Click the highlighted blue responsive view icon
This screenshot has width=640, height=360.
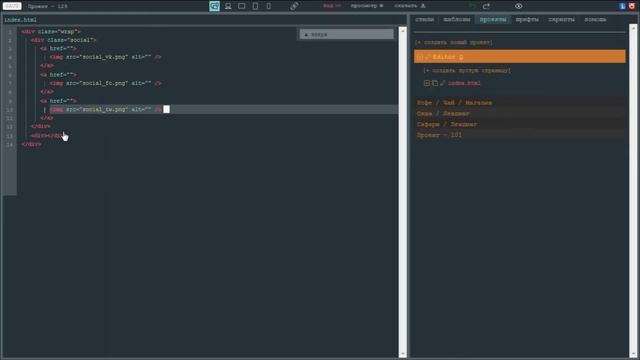214,6
